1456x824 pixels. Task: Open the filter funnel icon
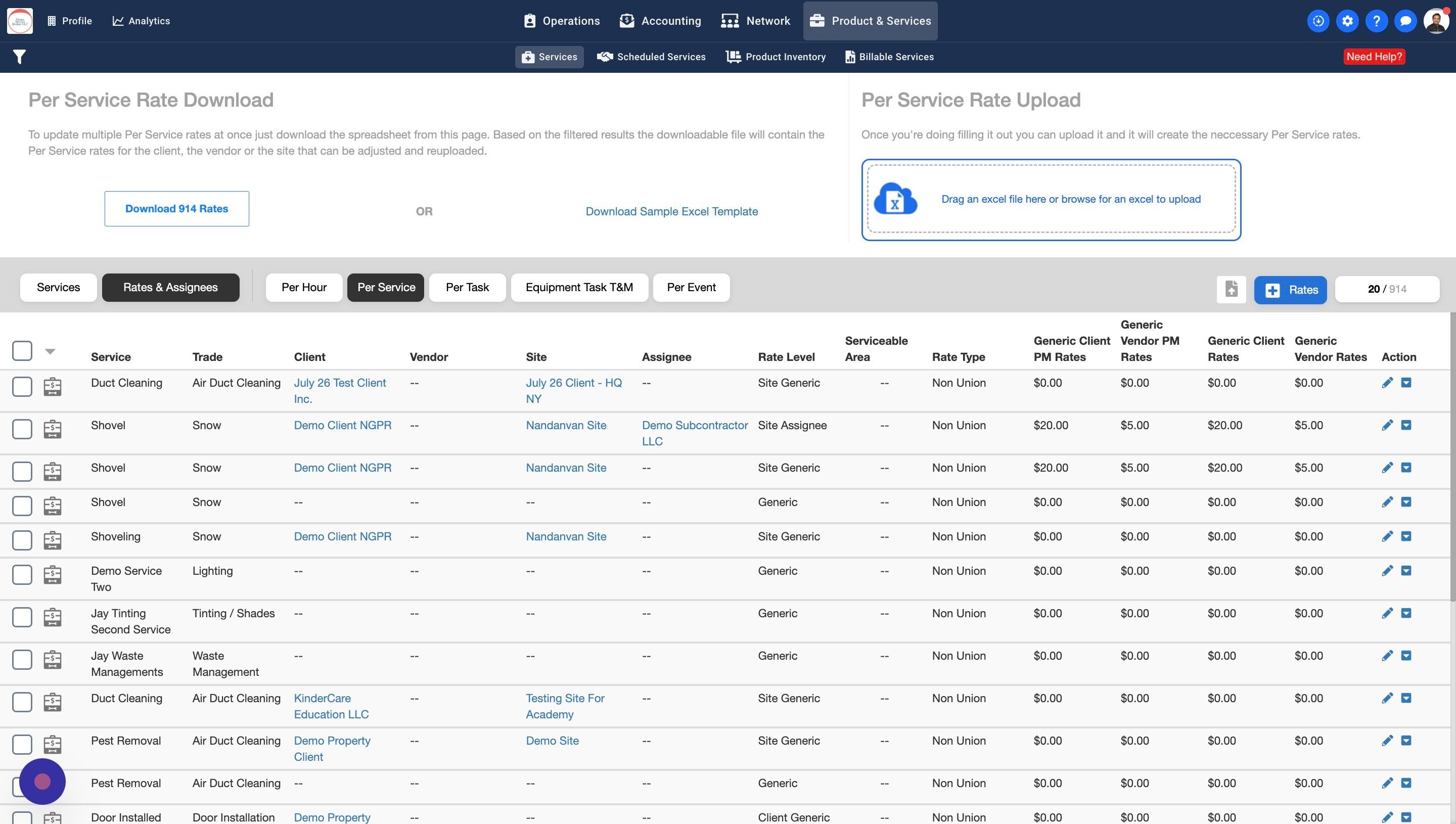click(19, 57)
